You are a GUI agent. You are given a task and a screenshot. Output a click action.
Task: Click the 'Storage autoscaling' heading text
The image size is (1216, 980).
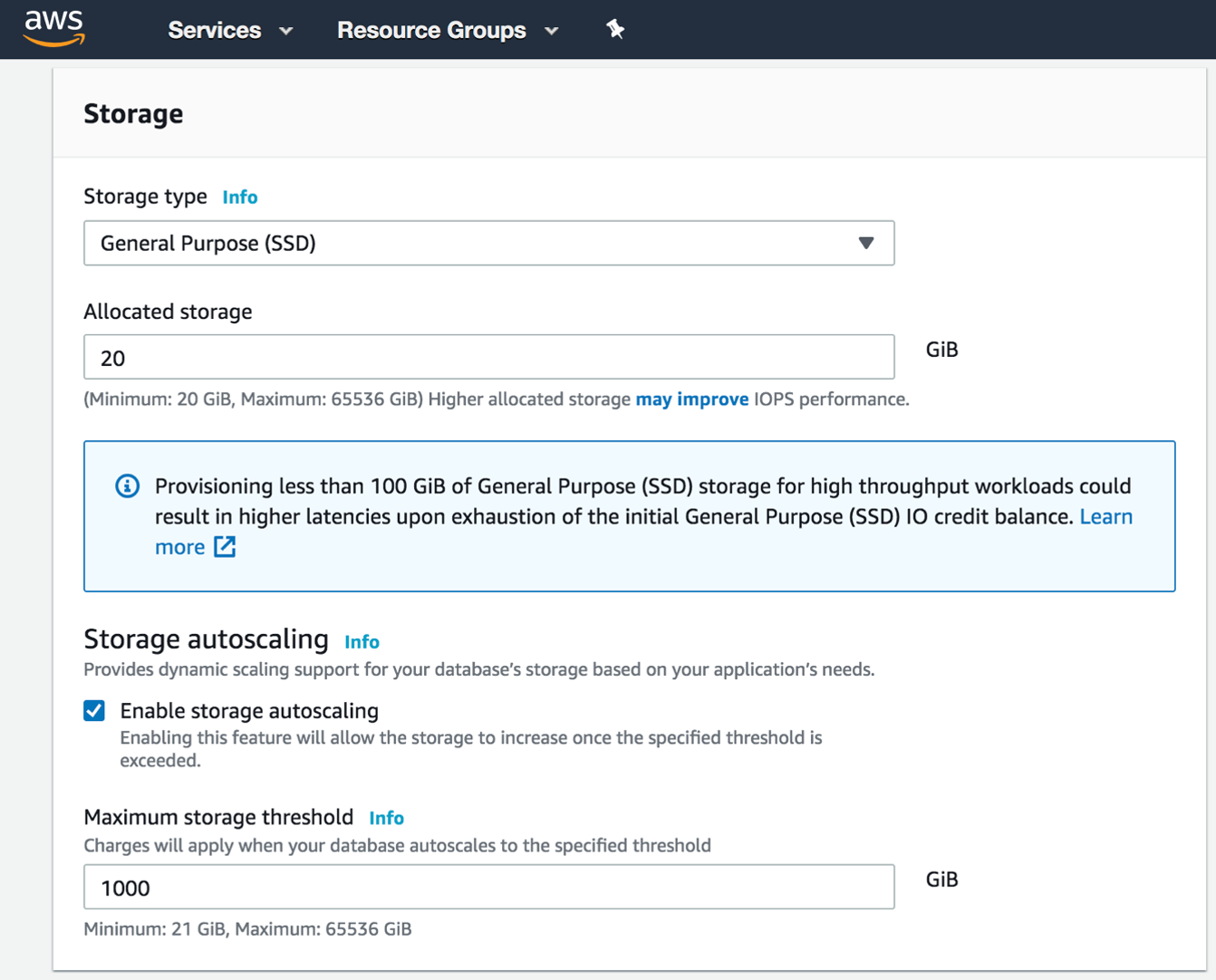click(206, 639)
